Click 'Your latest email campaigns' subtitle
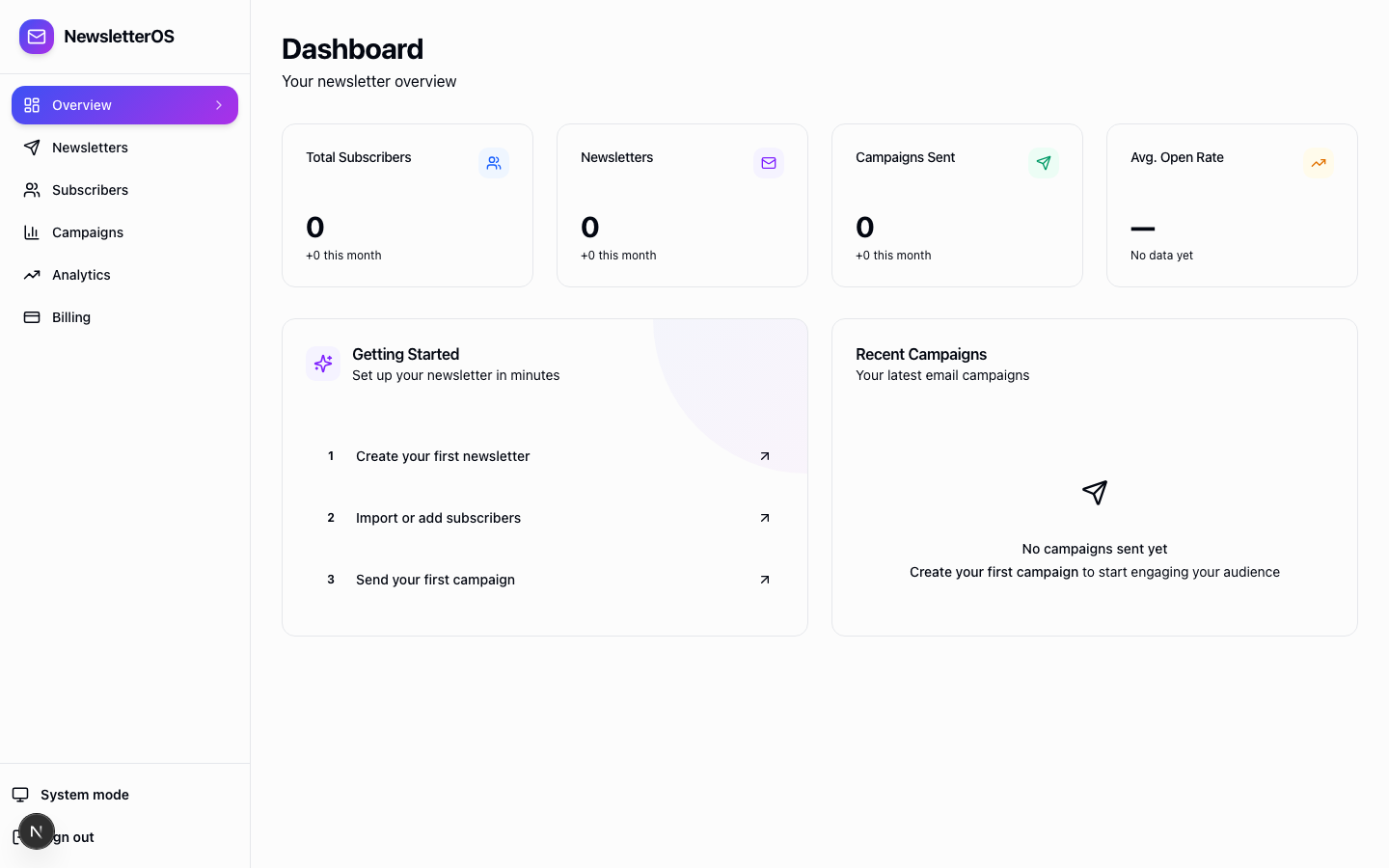The image size is (1389, 868). tap(942, 375)
